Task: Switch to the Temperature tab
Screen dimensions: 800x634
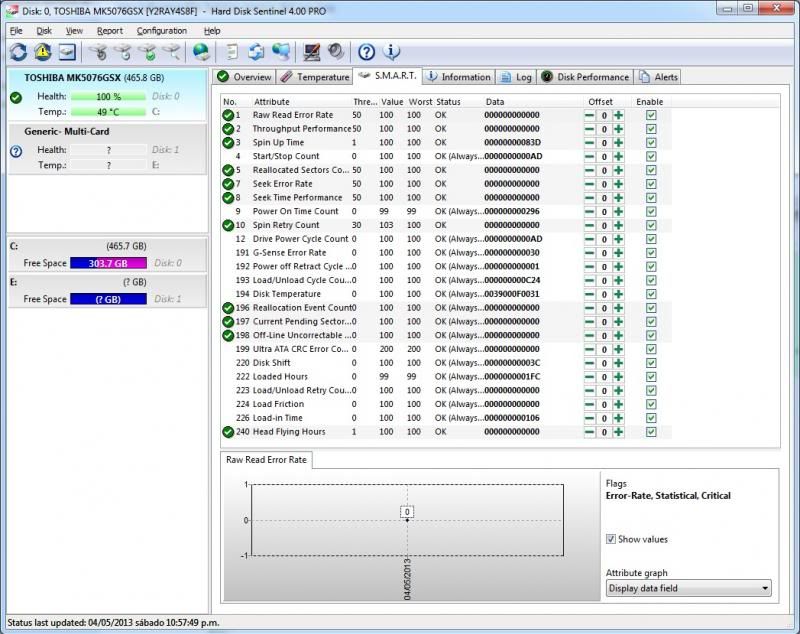Action: [x=315, y=77]
